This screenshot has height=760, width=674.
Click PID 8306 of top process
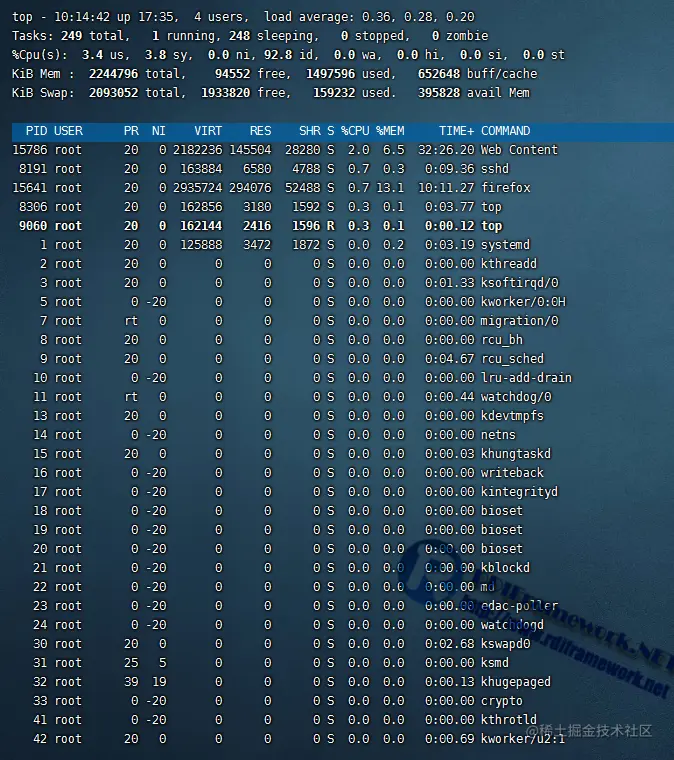pyautogui.click(x=33, y=207)
